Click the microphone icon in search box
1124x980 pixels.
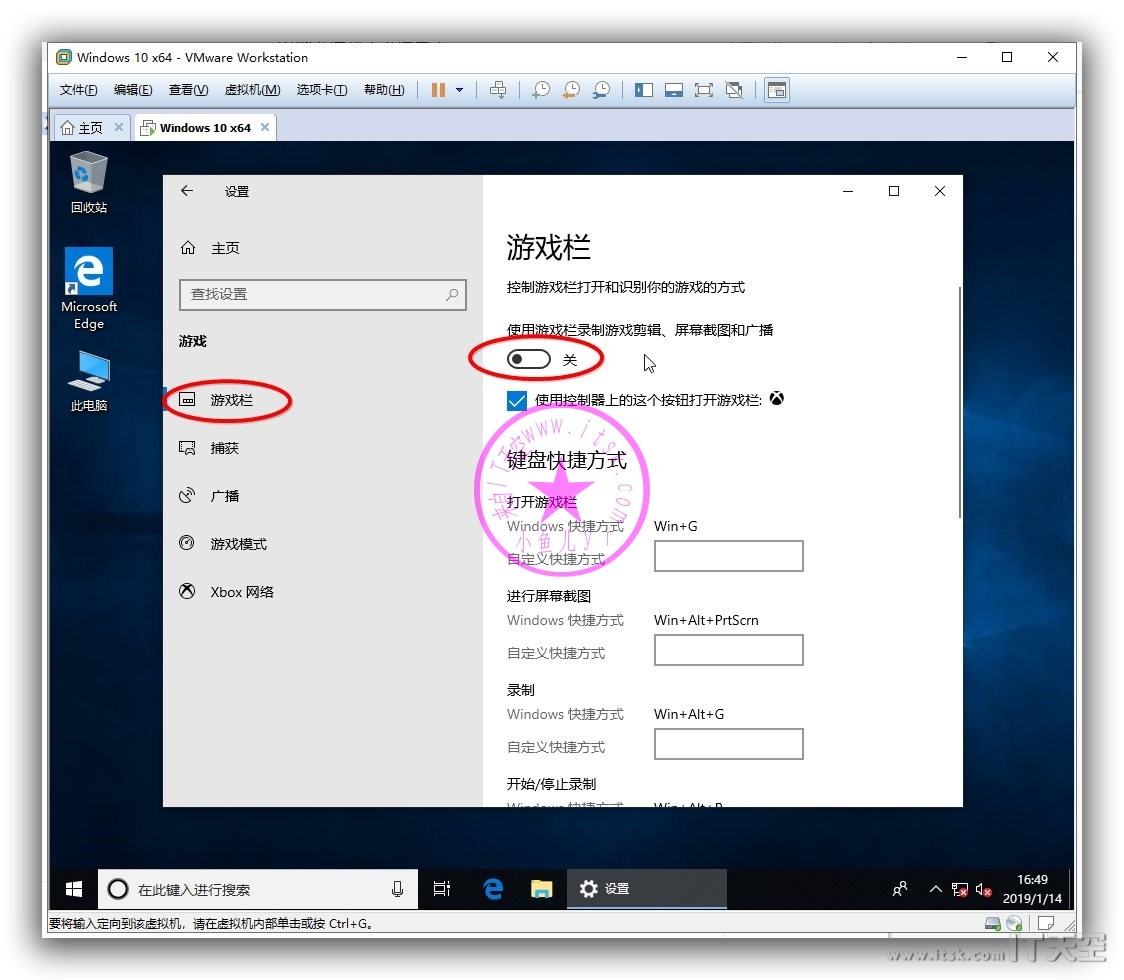click(397, 890)
